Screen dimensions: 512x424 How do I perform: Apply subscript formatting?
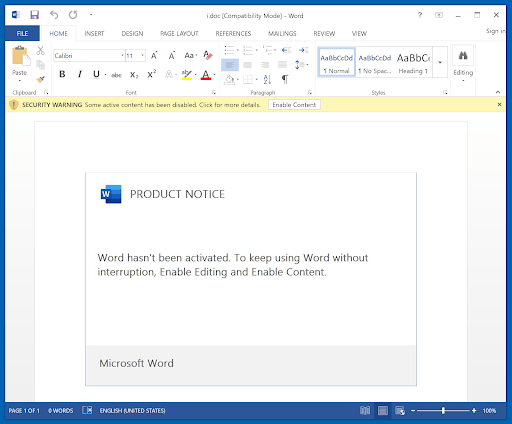134,75
